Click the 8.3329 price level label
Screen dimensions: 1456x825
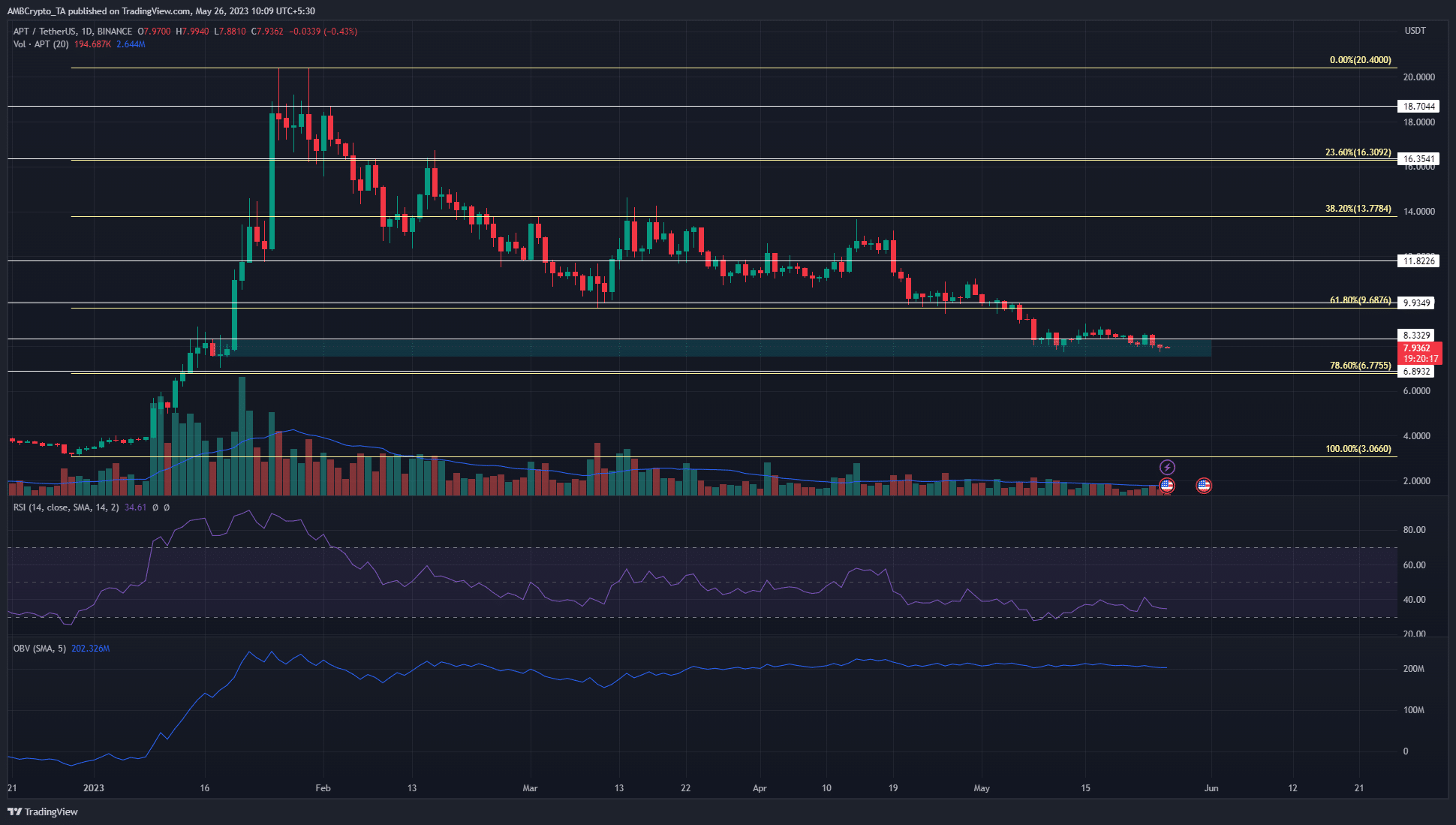(1417, 336)
